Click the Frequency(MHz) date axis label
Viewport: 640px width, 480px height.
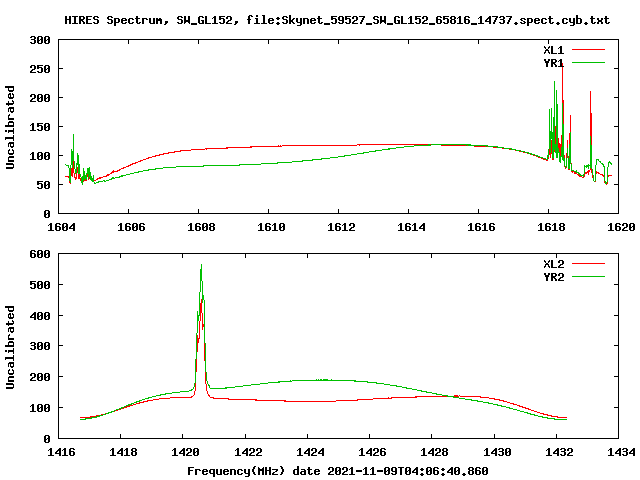(x=338, y=471)
